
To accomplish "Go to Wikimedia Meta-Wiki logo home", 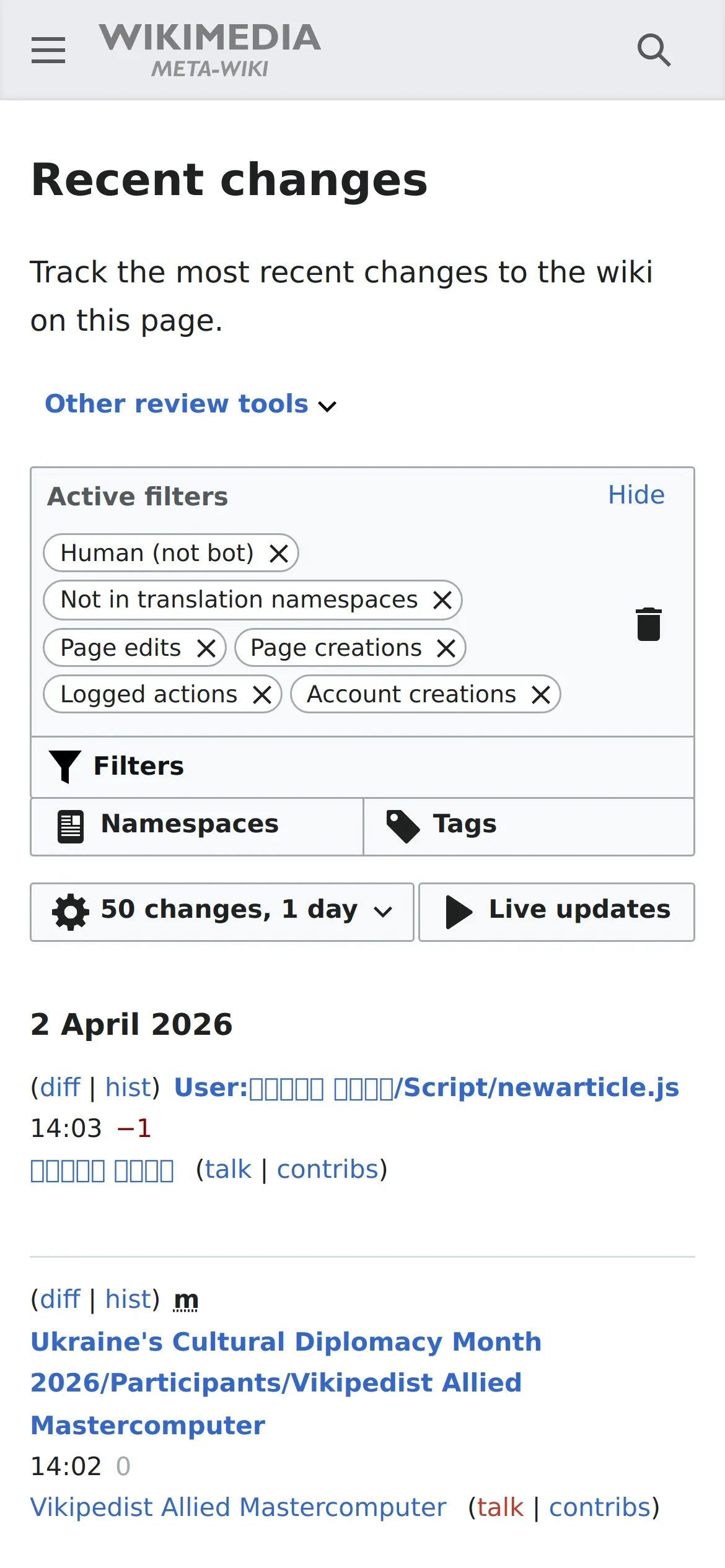I will coord(210,50).
